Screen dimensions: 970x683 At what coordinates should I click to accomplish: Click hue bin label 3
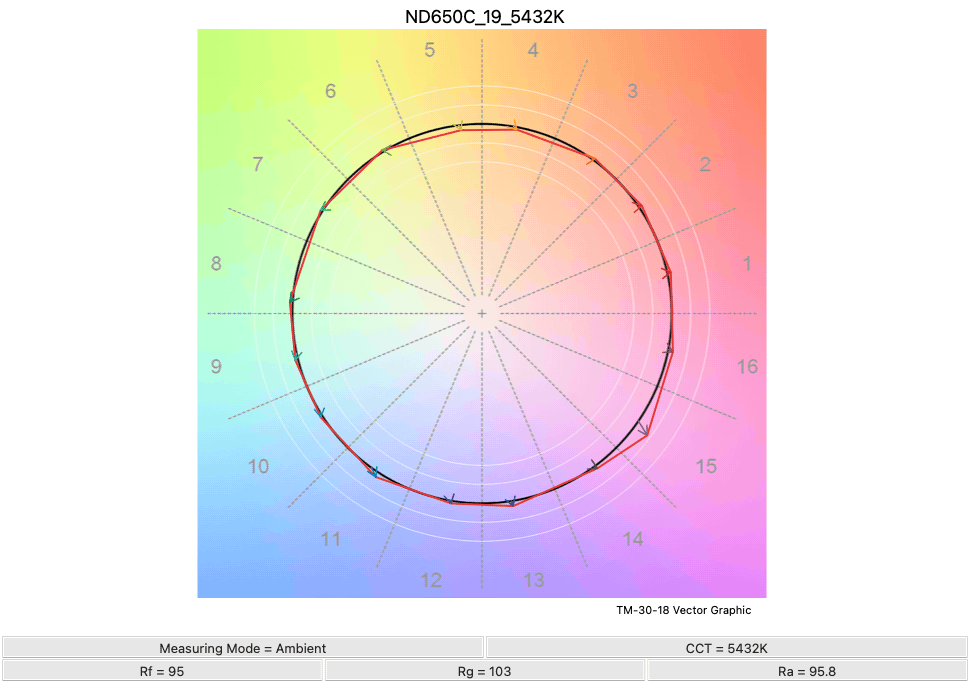632,91
